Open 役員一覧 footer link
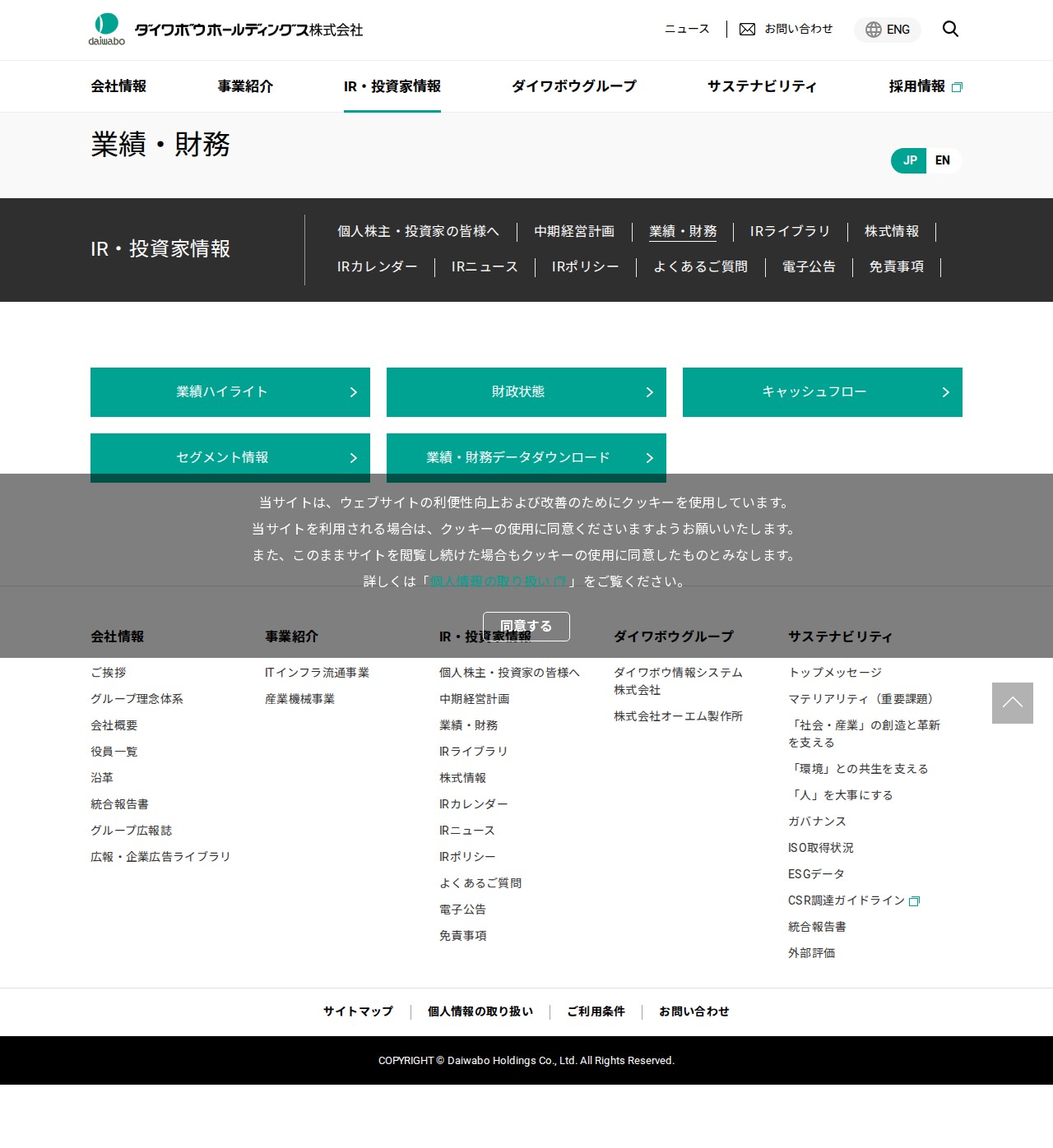 (114, 752)
